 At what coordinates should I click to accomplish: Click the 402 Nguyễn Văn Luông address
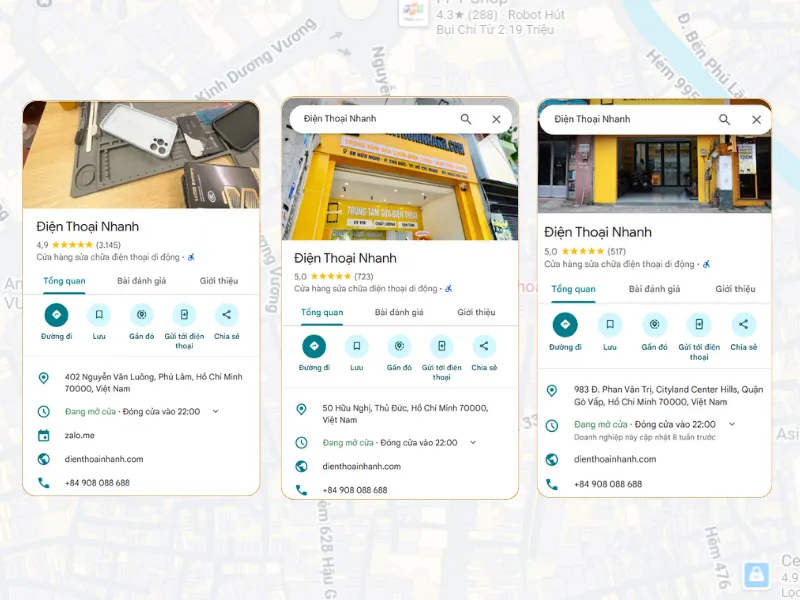pos(154,383)
